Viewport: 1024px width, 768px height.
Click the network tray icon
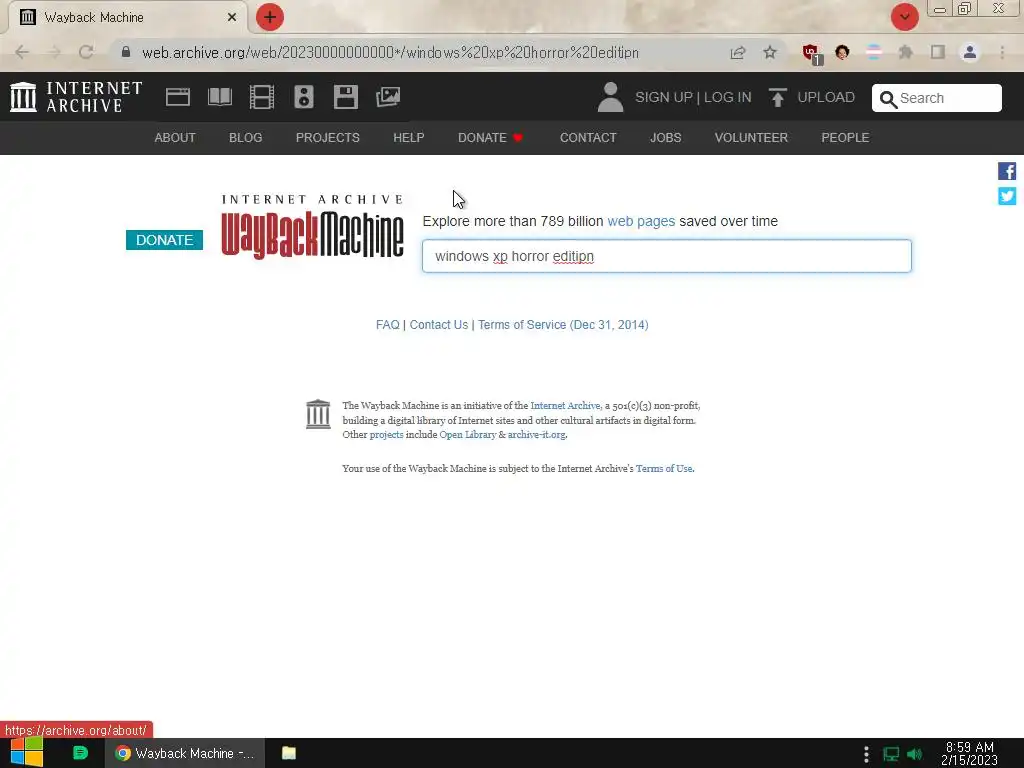[891, 754]
